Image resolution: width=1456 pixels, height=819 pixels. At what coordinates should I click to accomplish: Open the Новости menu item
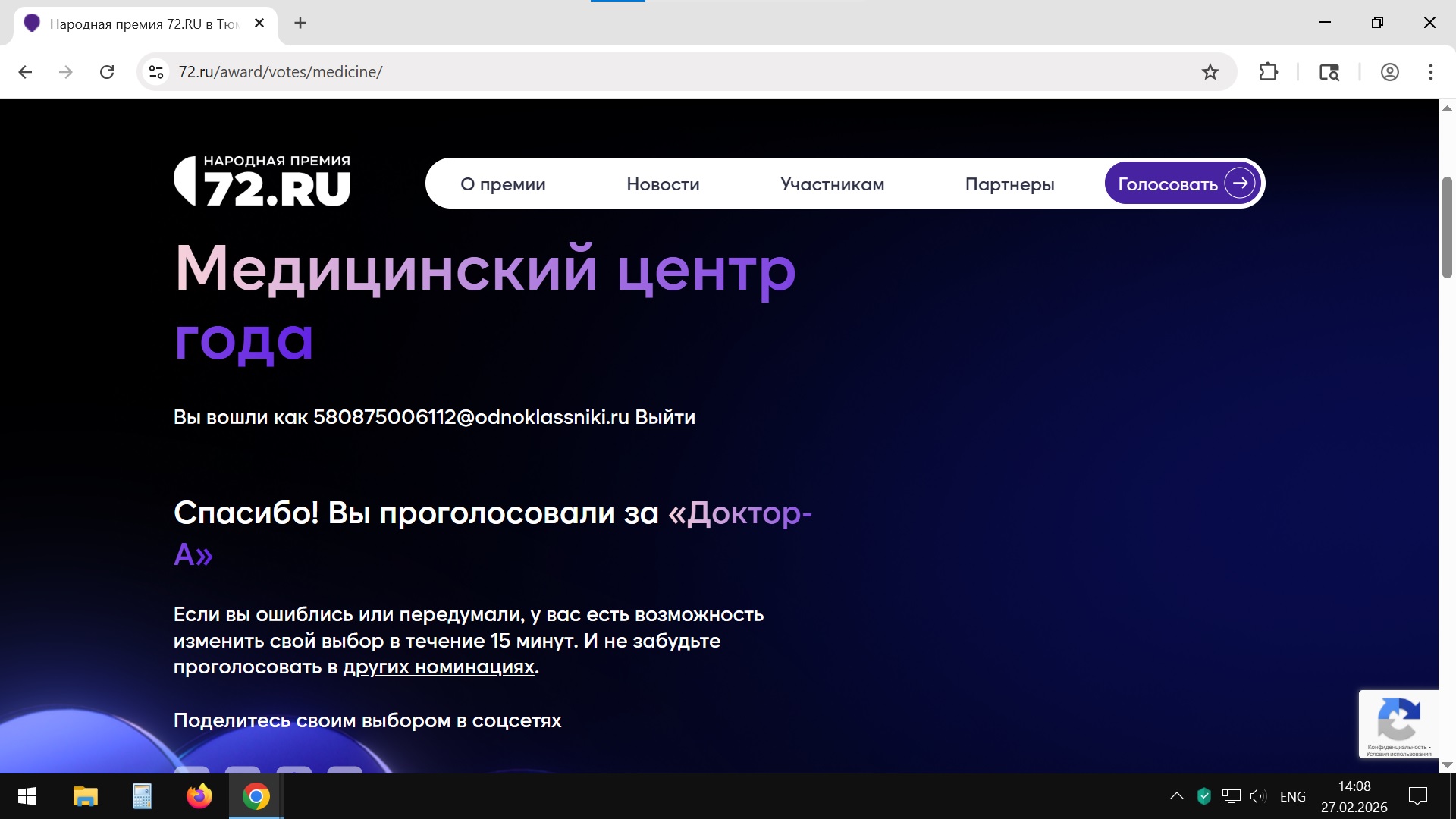coord(663,184)
